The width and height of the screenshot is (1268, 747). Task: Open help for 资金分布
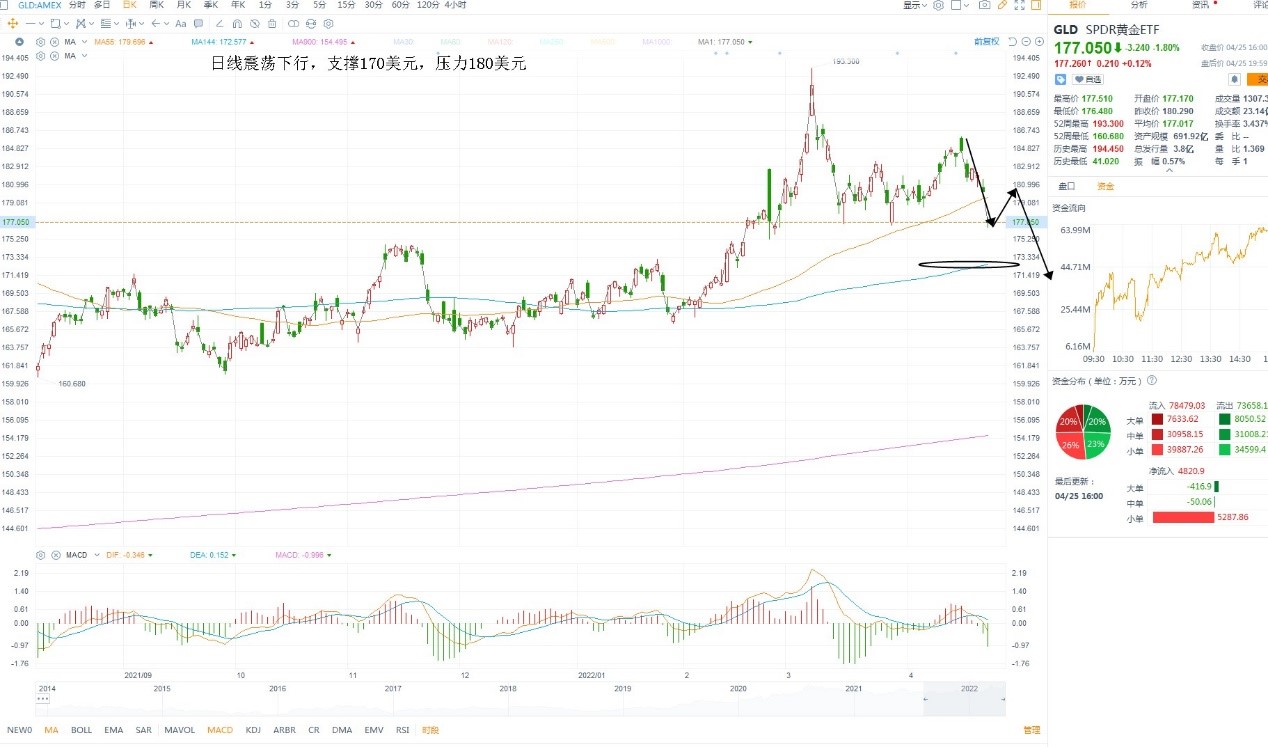[x=1152, y=381]
